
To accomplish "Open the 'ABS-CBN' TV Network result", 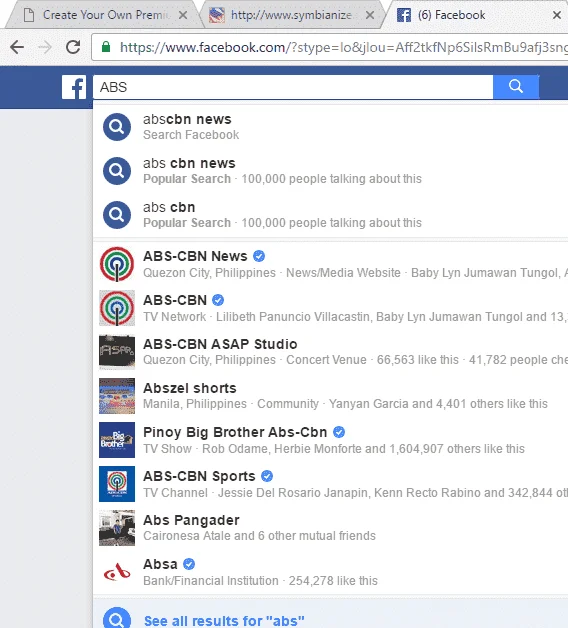I will tap(330, 308).
